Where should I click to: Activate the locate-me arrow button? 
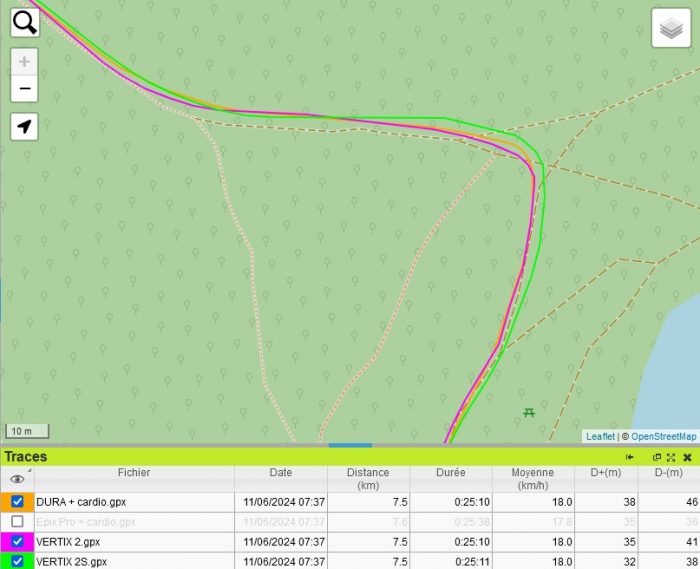(24, 126)
